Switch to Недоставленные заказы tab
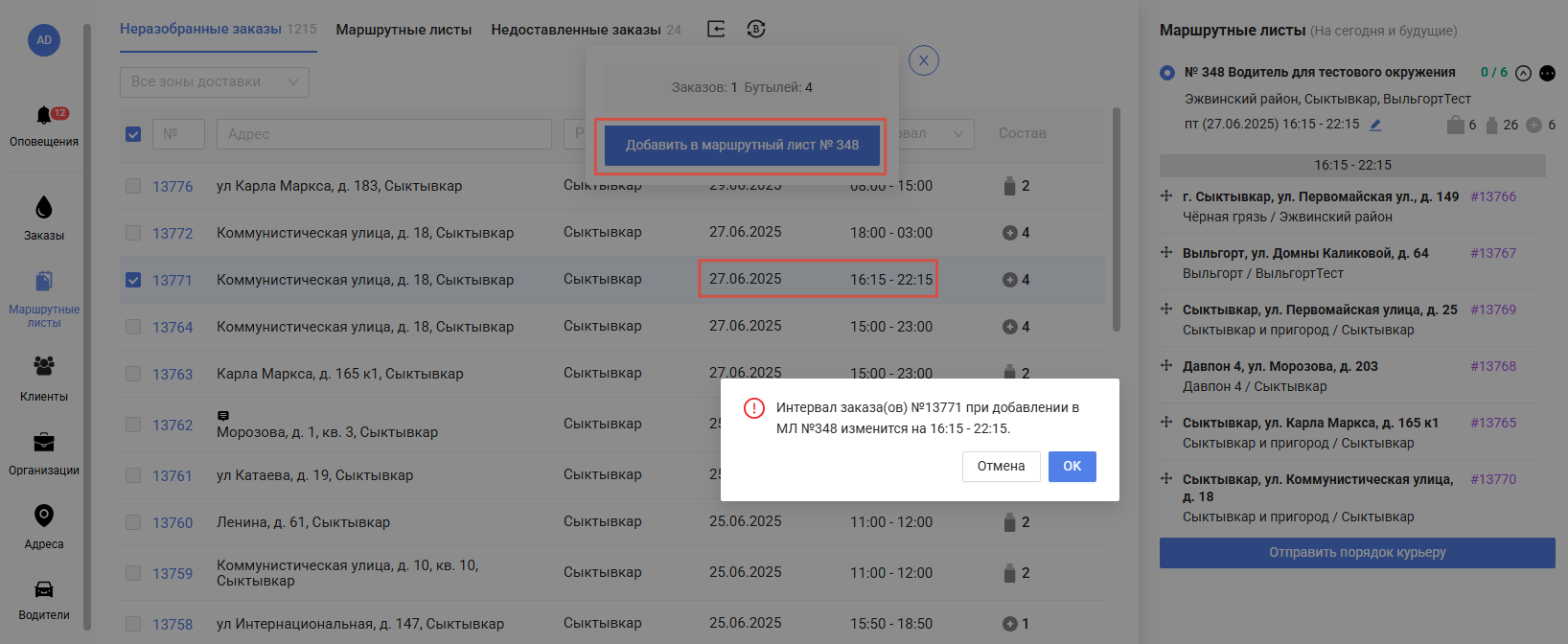Viewport: 1568px width, 644px height. (x=586, y=30)
